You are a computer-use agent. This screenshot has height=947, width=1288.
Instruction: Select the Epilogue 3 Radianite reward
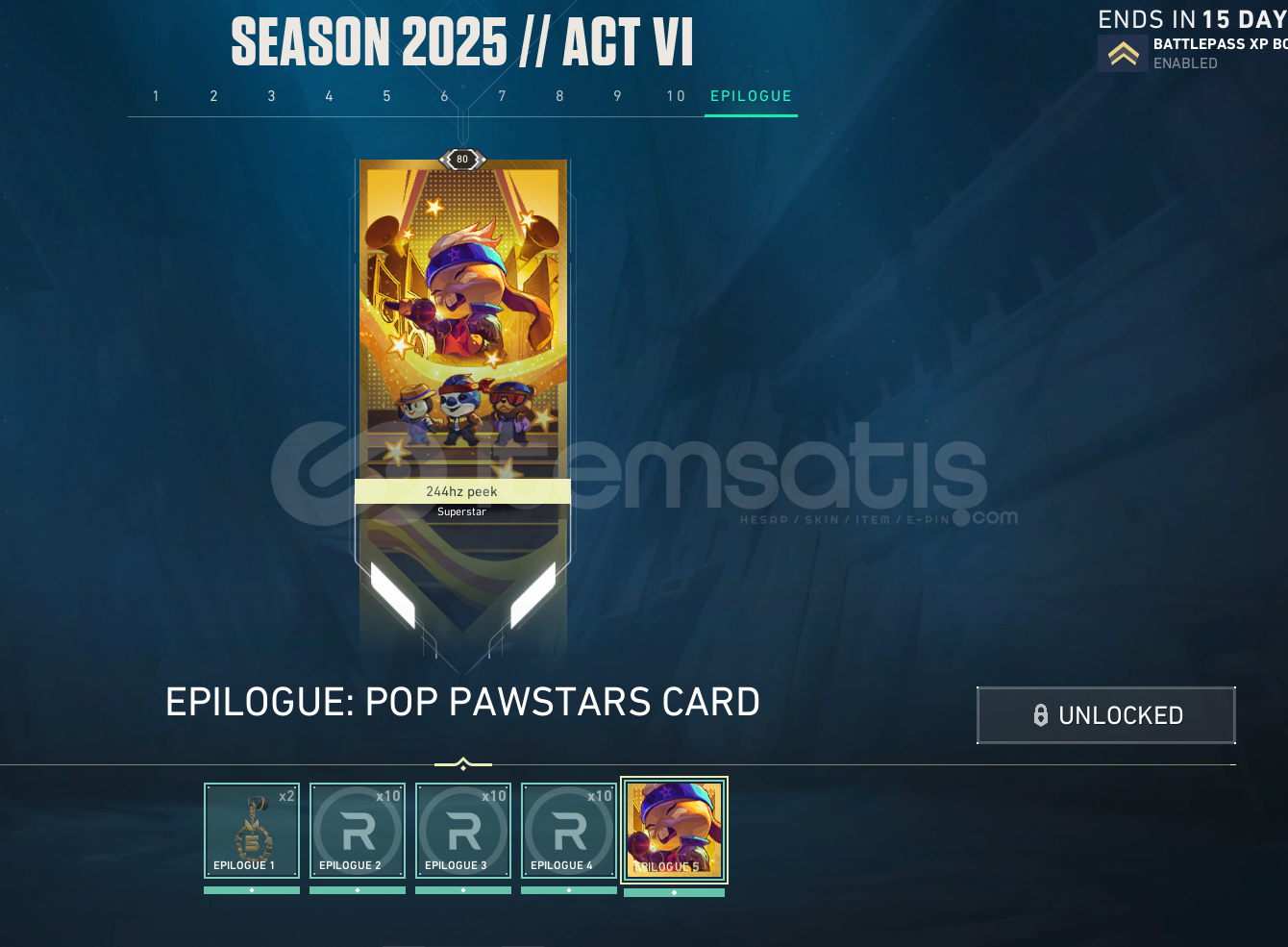coord(463,831)
